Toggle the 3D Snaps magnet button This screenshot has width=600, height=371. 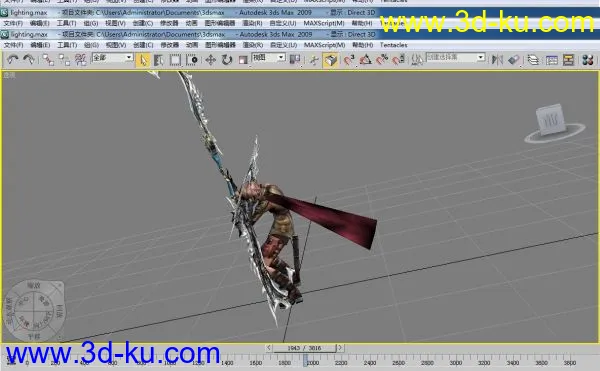(x=349, y=60)
